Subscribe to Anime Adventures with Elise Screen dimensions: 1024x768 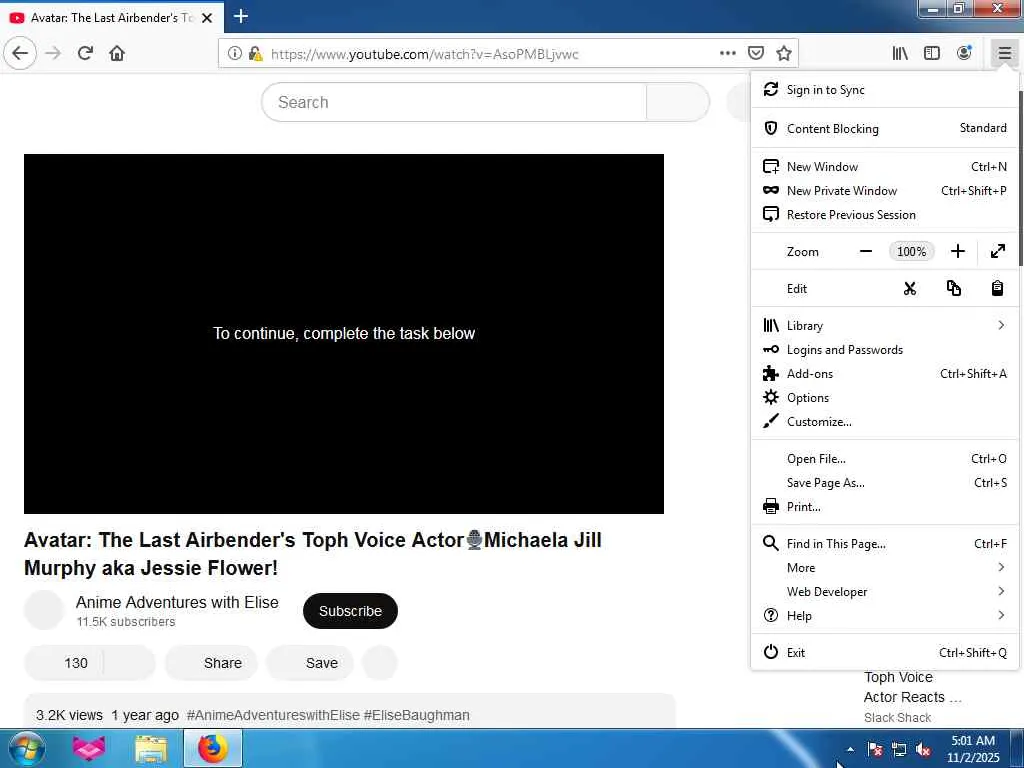tap(350, 611)
